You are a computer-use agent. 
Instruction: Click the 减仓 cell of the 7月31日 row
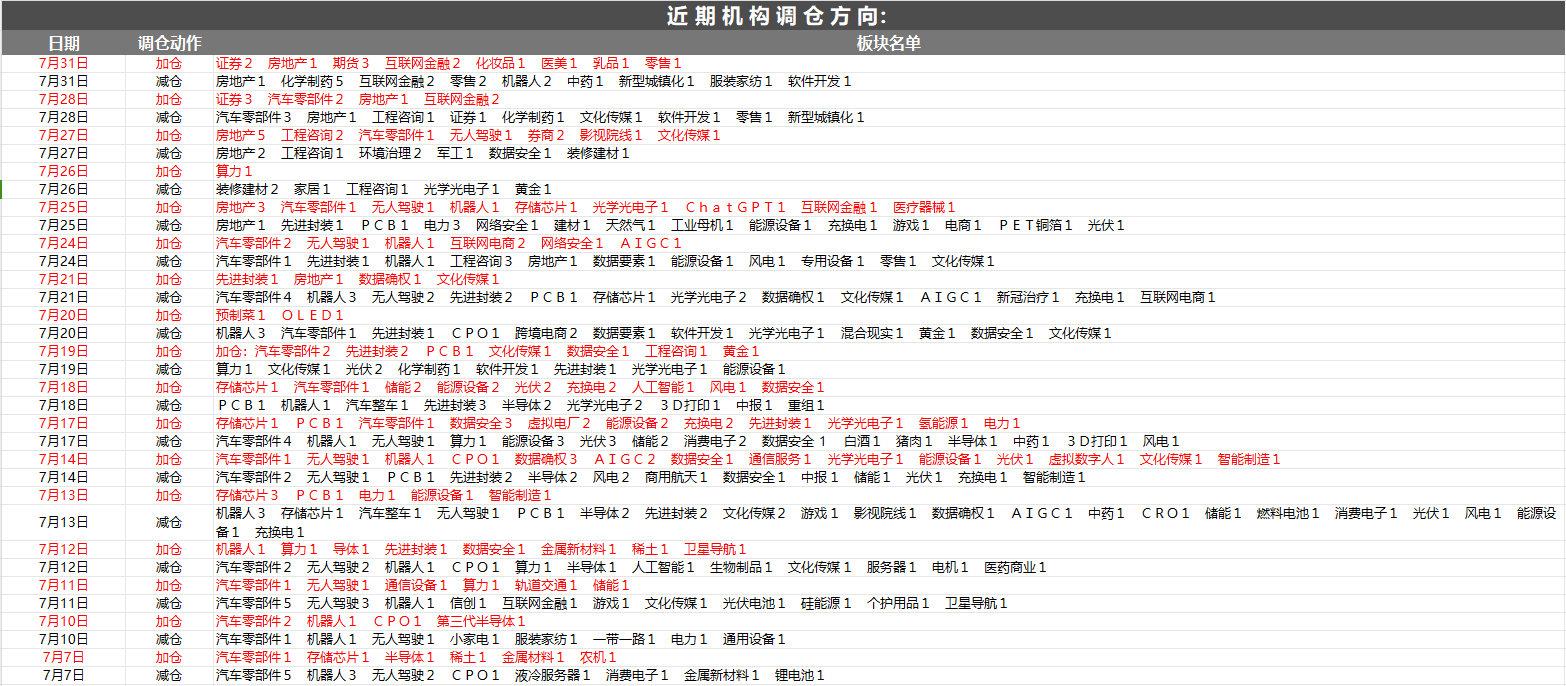[x=169, y=81]
